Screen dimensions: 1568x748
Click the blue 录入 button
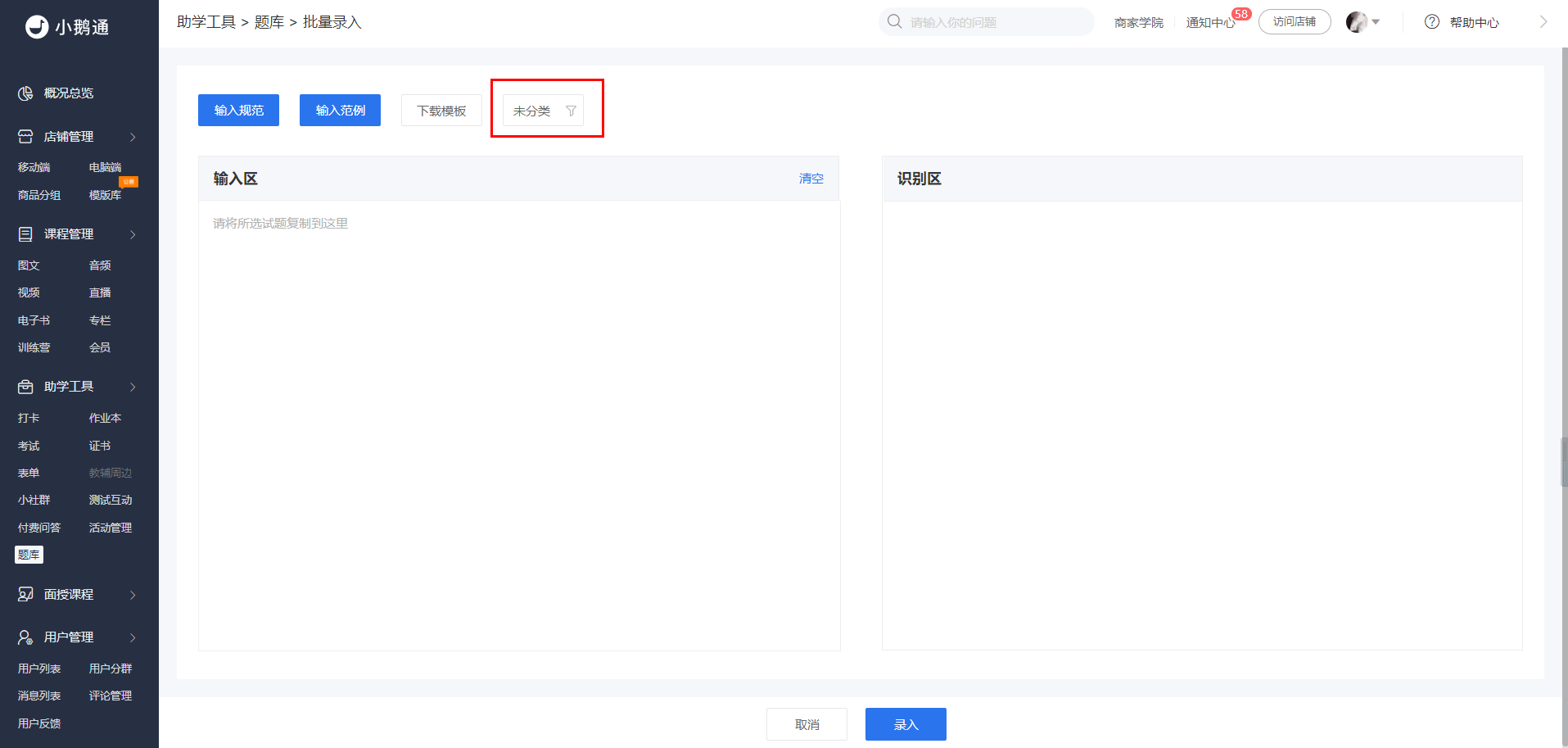[x=906, y=724]
